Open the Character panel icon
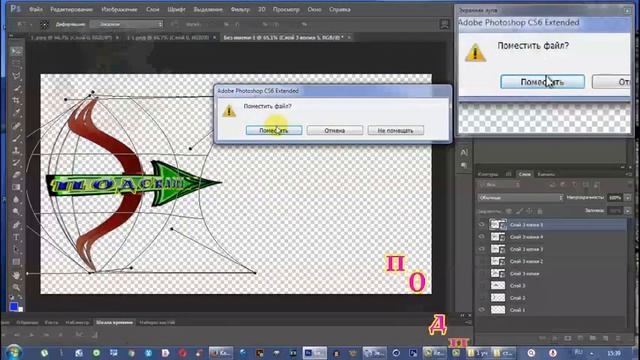The width and height of the screenshot is (640, 360). coord(464,153)
